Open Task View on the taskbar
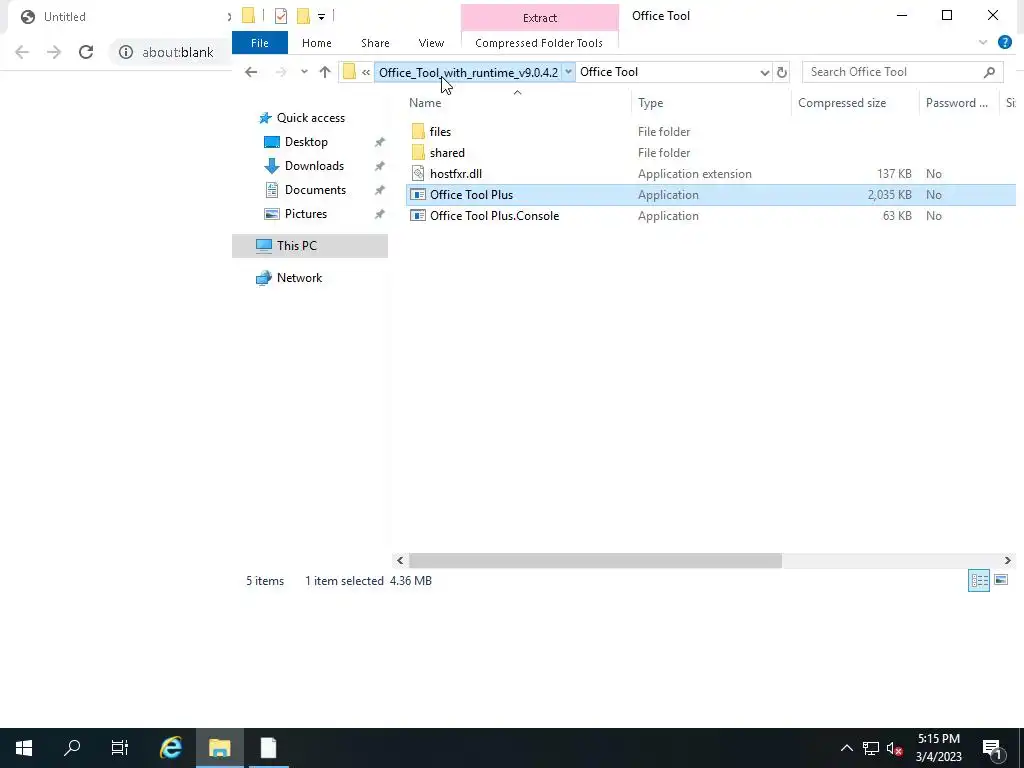This screenshot has height=768, width=1024. click(120, 748)
